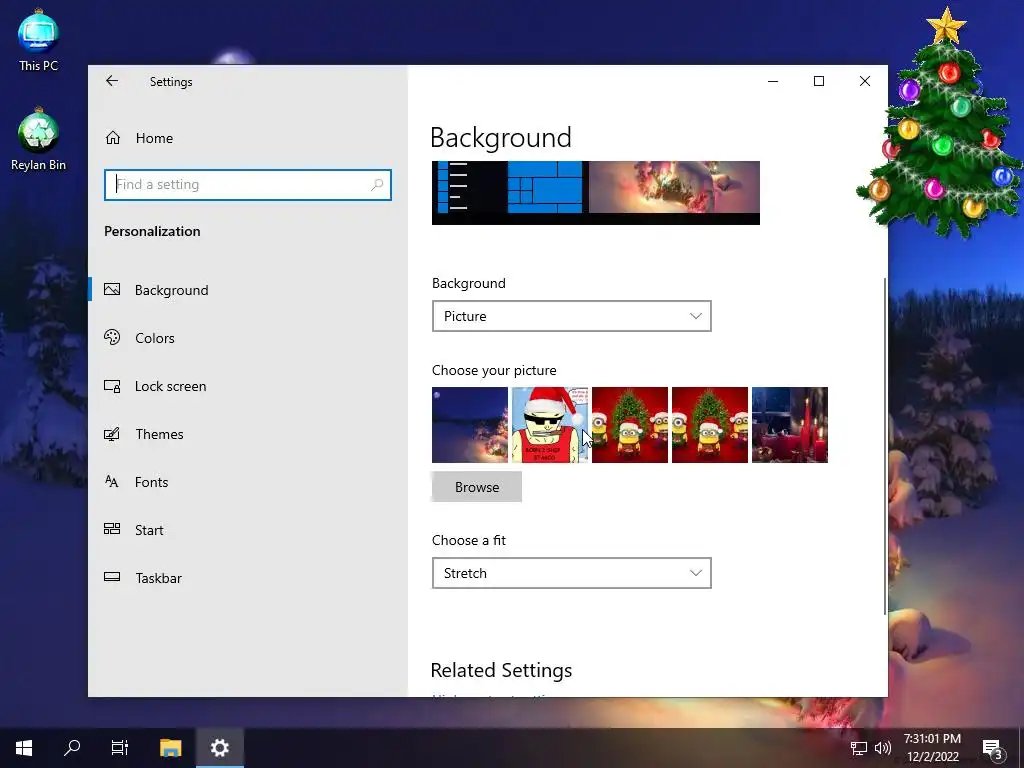1024x768 pixels.
Task: Open Task View on the taskbar
Action: [x=120, y=748]
